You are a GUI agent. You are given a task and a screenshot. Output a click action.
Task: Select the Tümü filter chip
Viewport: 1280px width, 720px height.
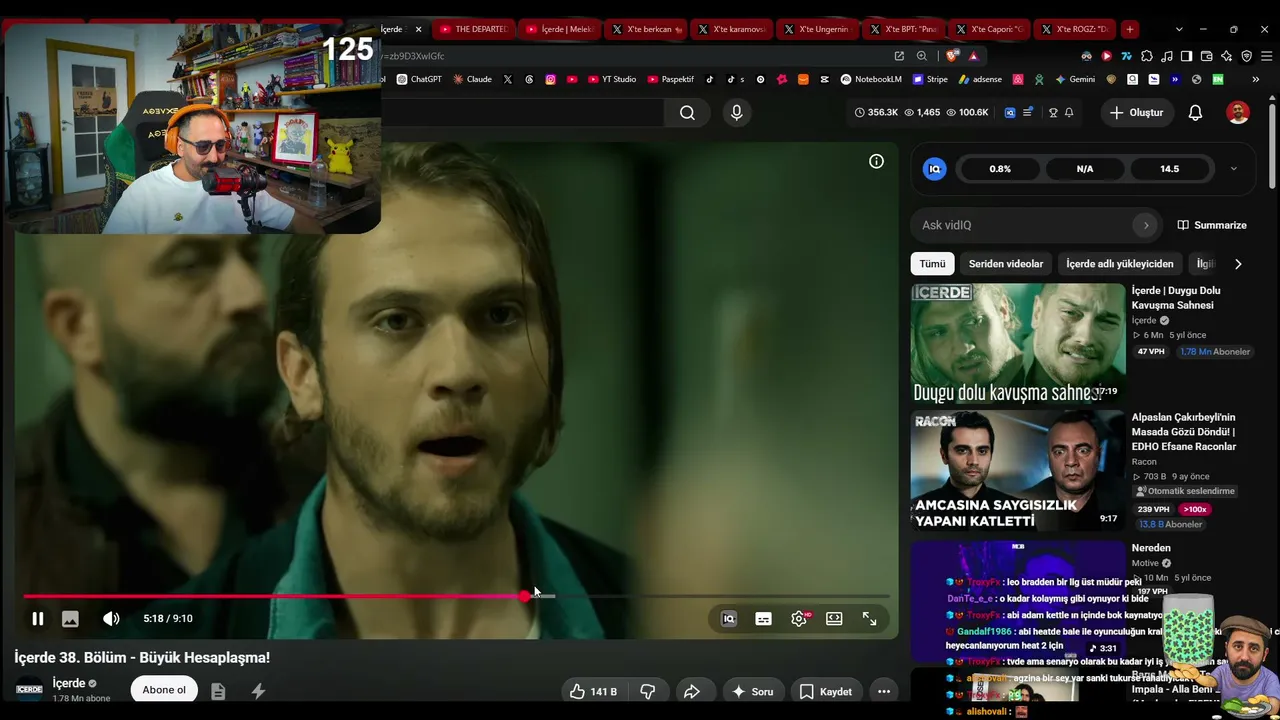[932, 264]
